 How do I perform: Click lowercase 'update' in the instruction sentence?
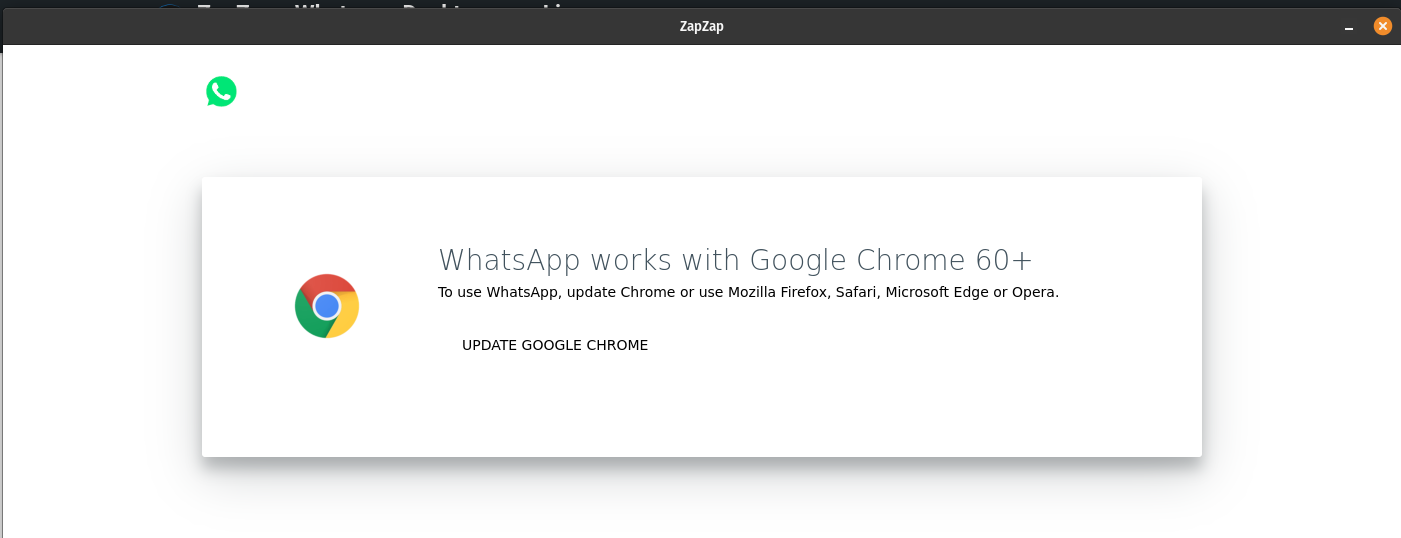point(593,293)
